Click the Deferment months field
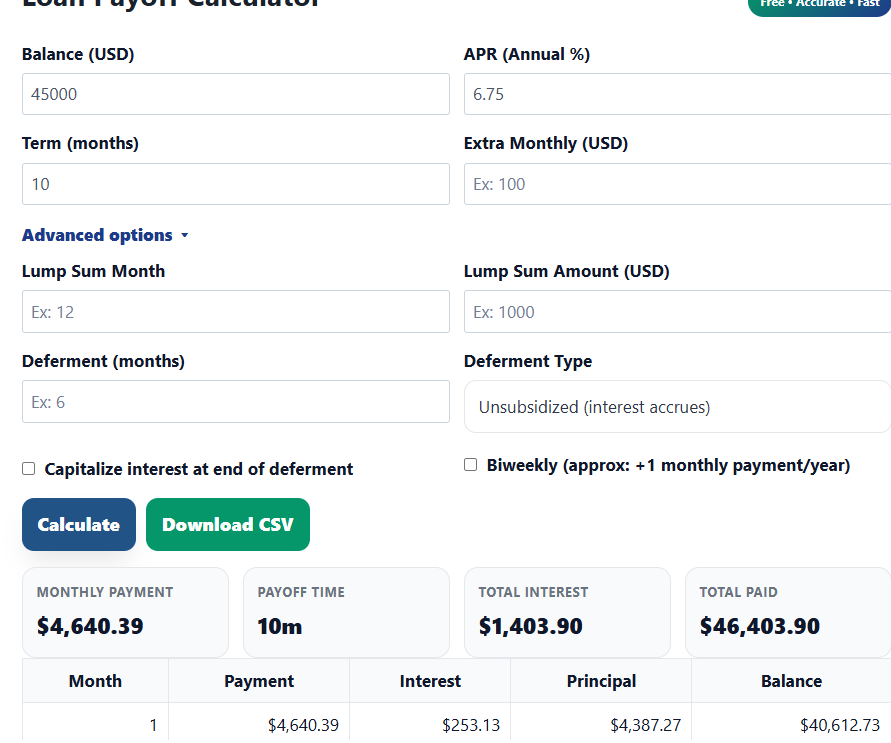Screen dimensions: 891x743 coord(235,401)
